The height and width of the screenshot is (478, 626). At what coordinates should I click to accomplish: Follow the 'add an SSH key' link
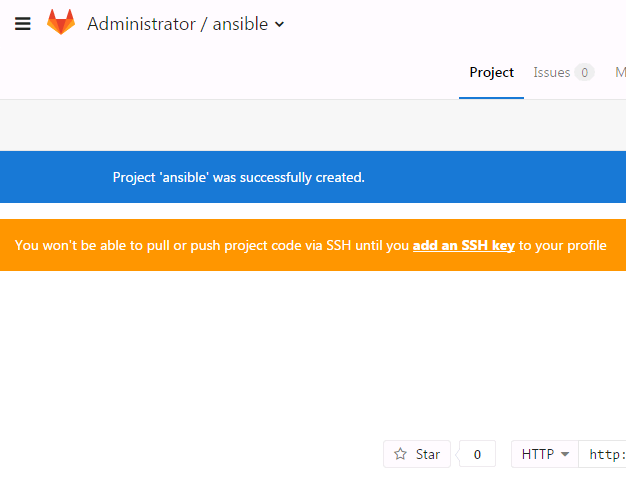pos(463,245)
